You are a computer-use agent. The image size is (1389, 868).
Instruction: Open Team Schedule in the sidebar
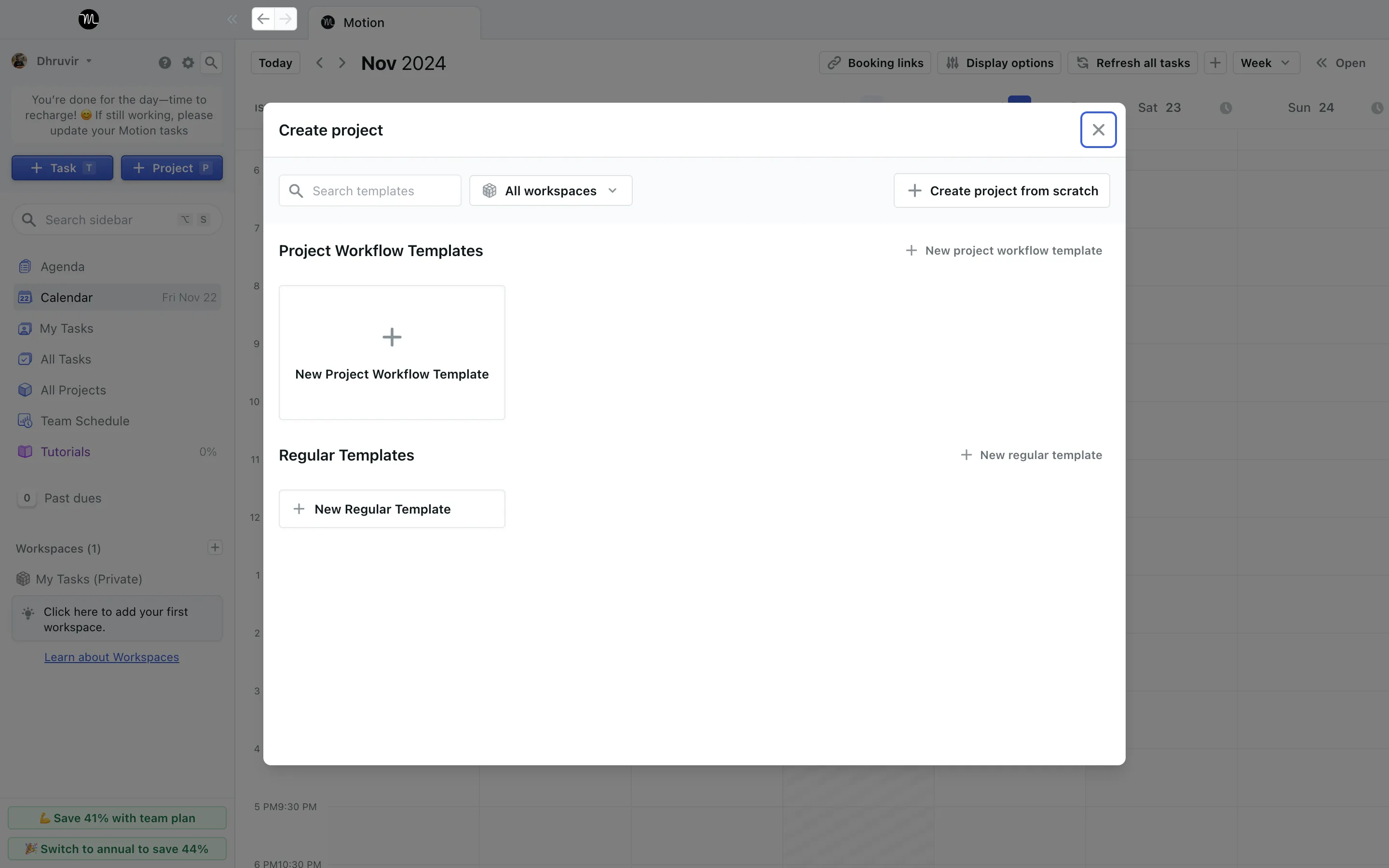(x=117, y=421)
